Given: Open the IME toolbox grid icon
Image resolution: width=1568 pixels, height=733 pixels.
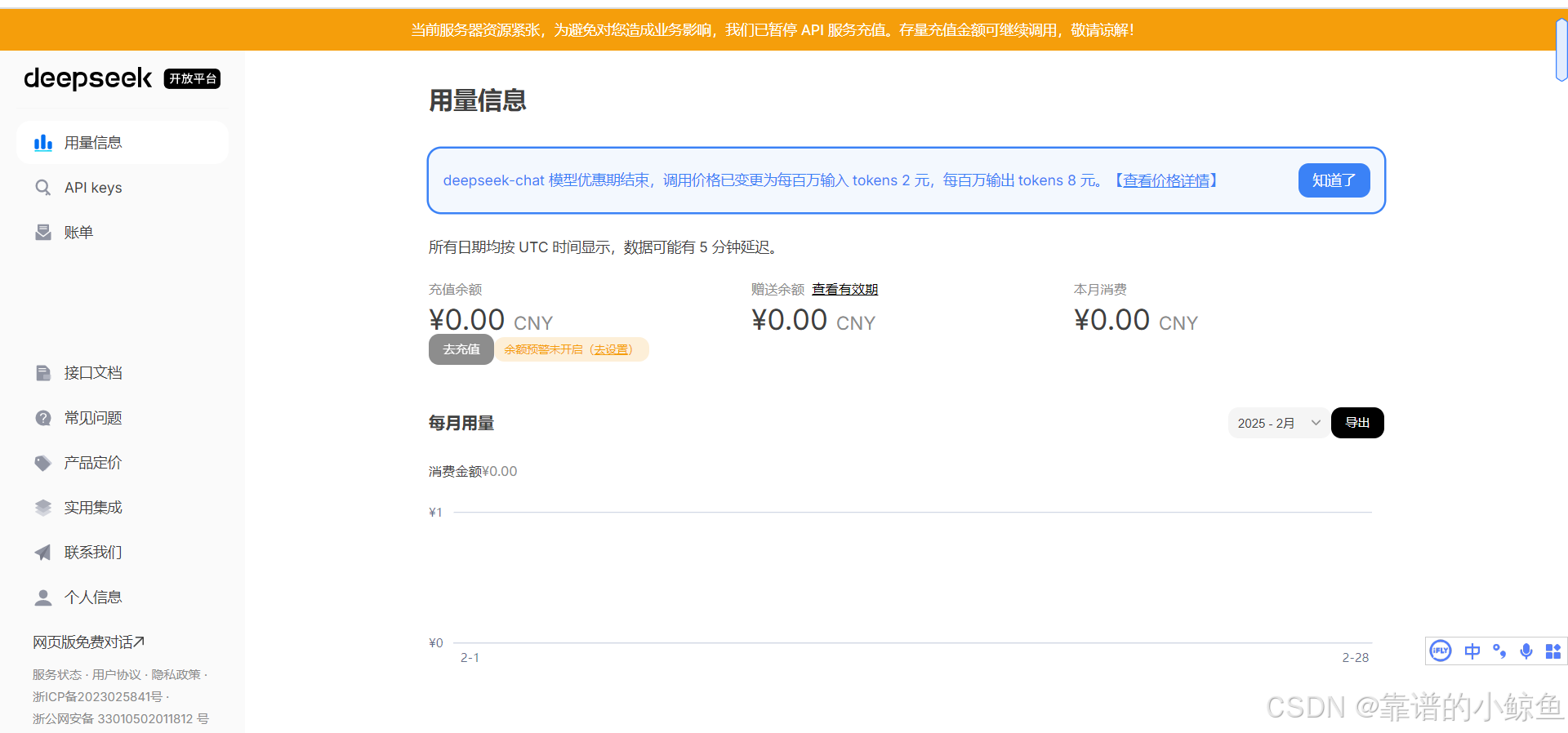Looking at the screenshot, I should pyautogui.click(x=1553, y=651).
